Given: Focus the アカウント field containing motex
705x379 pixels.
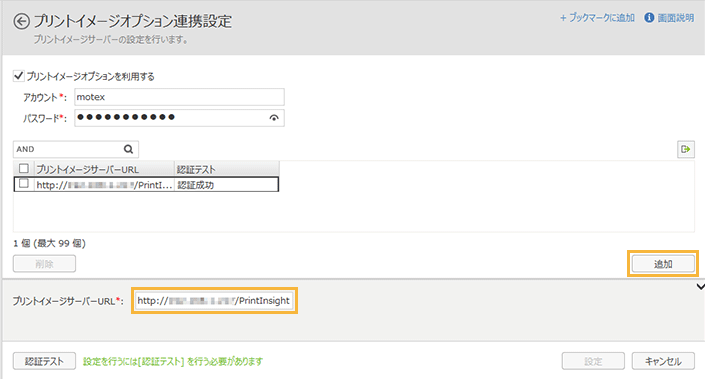Looking at the screenshot, I should [x=179, y=97].
